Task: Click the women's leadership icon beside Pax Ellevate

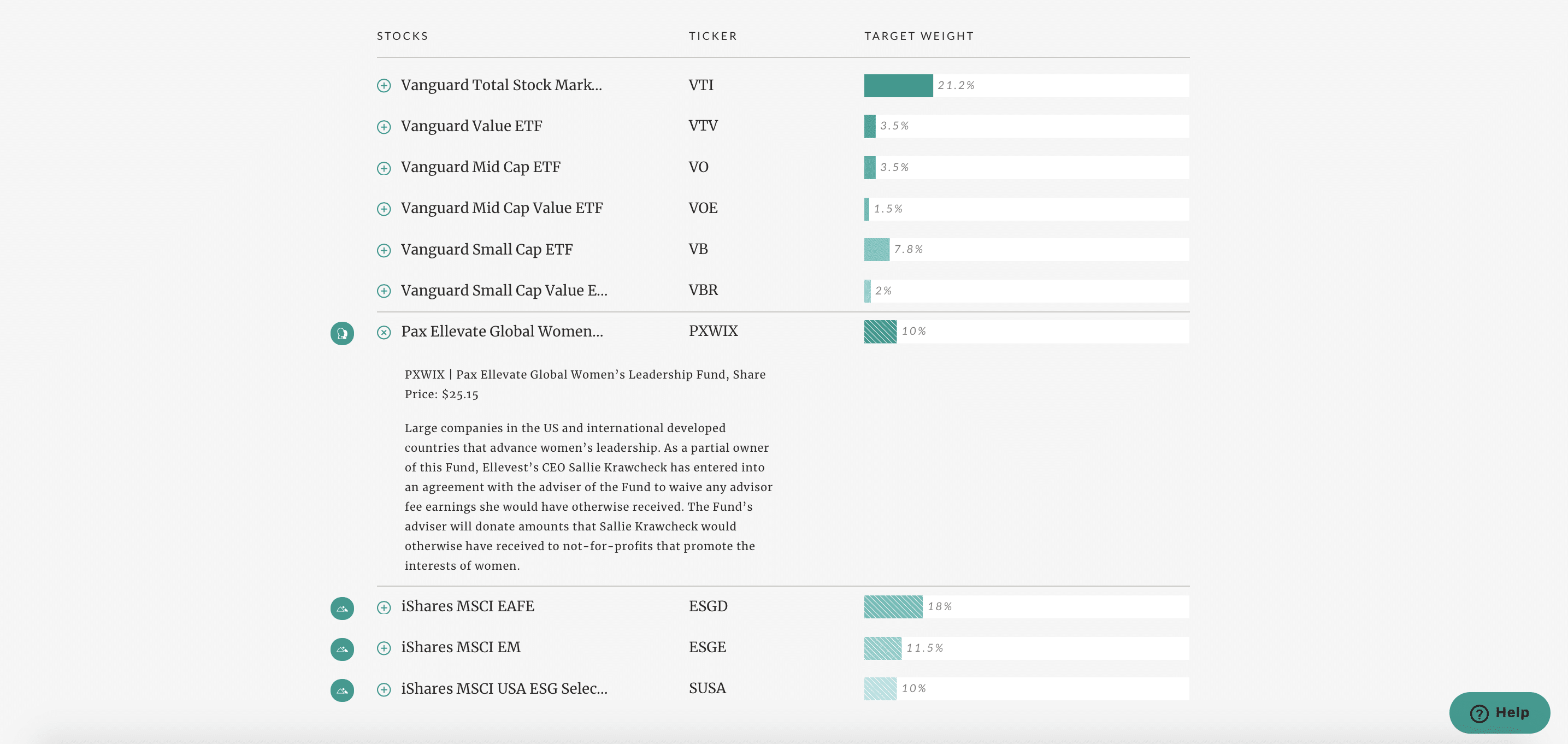Action: (342, 333)
